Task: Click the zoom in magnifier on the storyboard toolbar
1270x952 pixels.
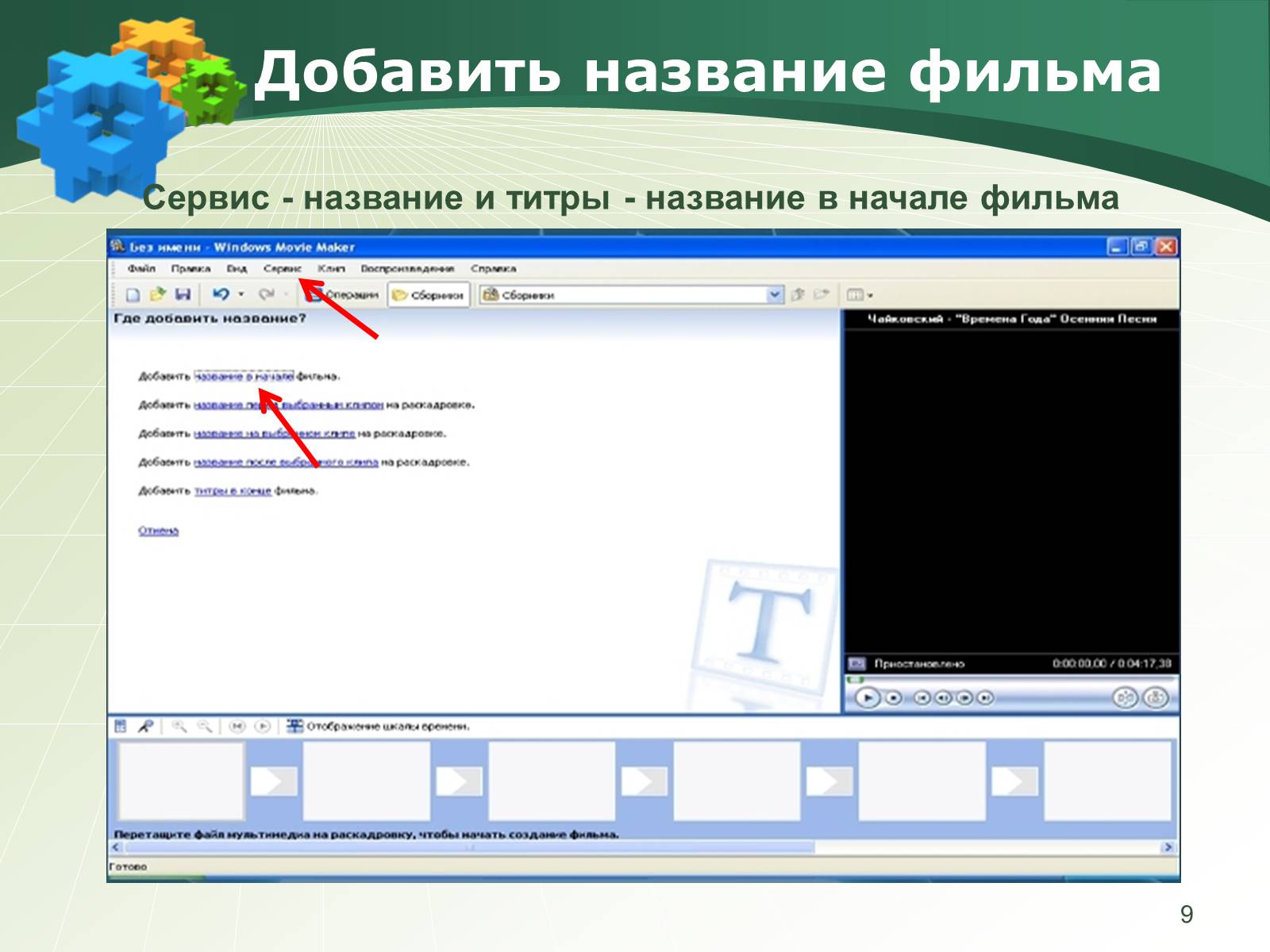Action: point(179,726)
